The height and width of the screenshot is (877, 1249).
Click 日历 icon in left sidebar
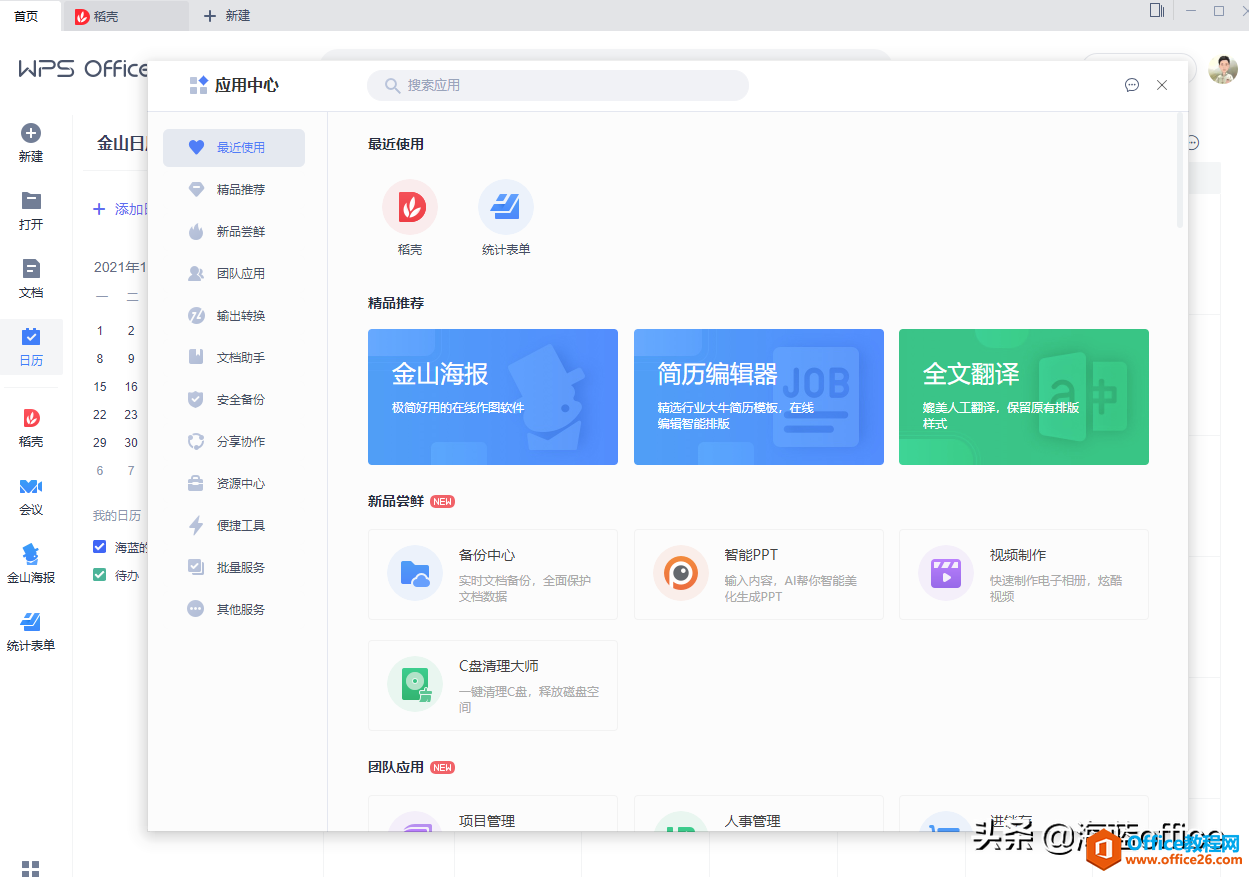[31, 337]
